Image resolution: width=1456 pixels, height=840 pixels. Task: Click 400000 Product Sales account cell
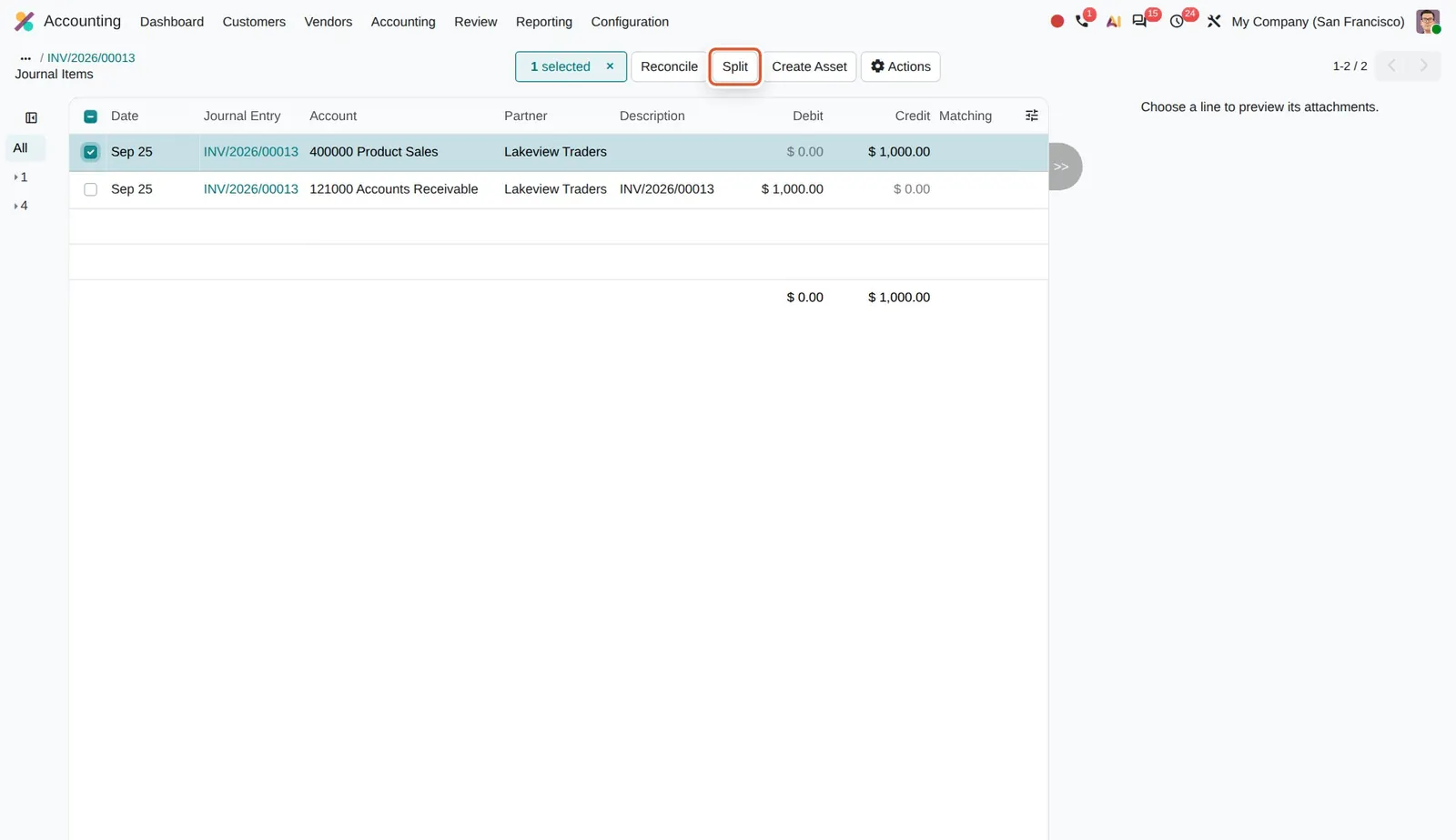click(374, 151)
